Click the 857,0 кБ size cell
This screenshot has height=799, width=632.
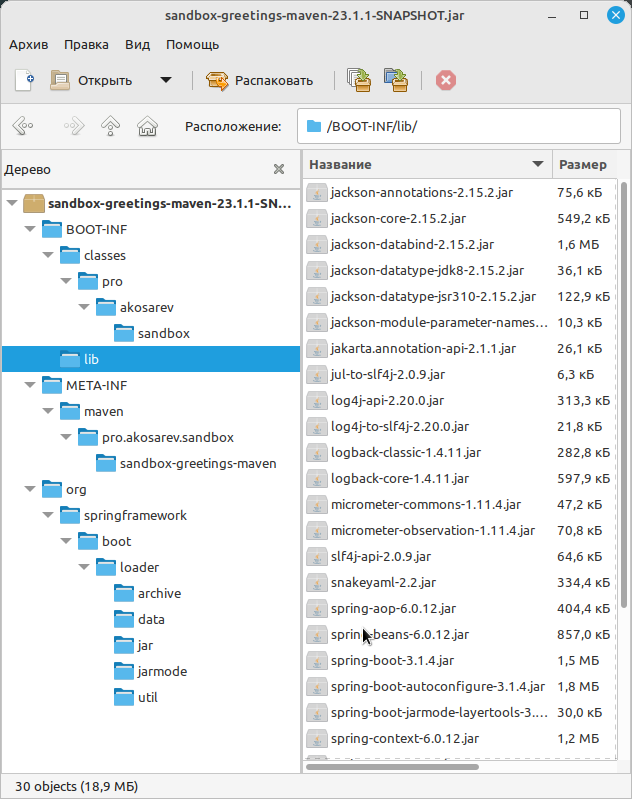tap(583, 634)
